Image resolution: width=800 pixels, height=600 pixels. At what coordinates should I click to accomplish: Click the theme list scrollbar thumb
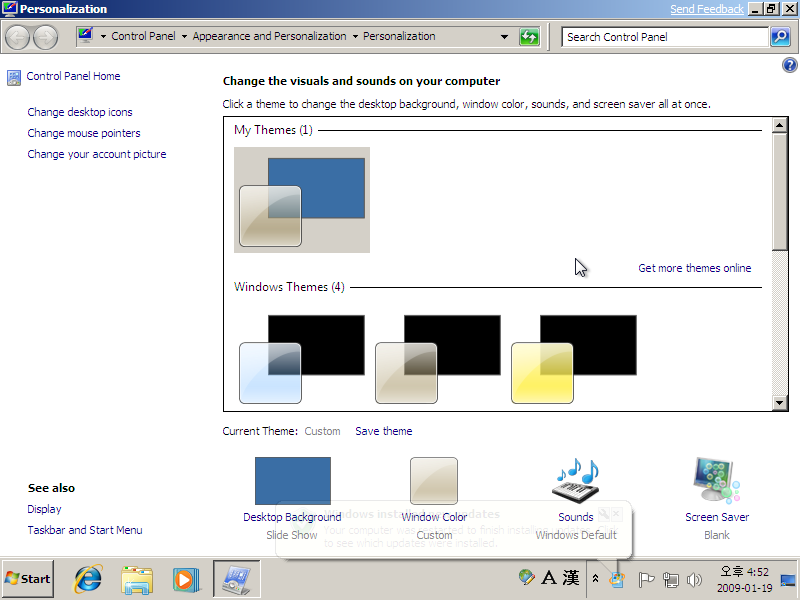tap(780, 192)
